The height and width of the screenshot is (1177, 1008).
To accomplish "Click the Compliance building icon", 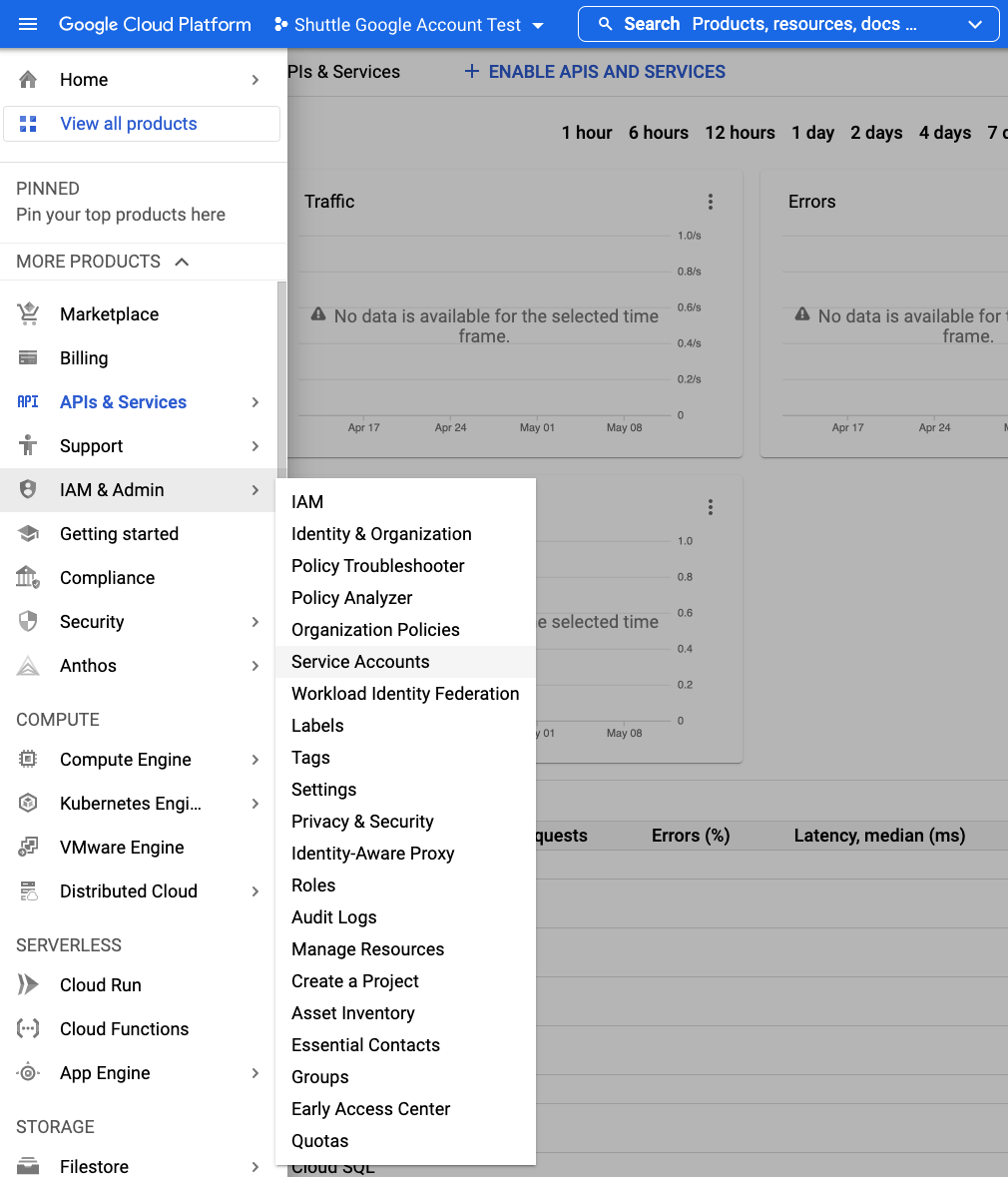I will pos(28,577).
